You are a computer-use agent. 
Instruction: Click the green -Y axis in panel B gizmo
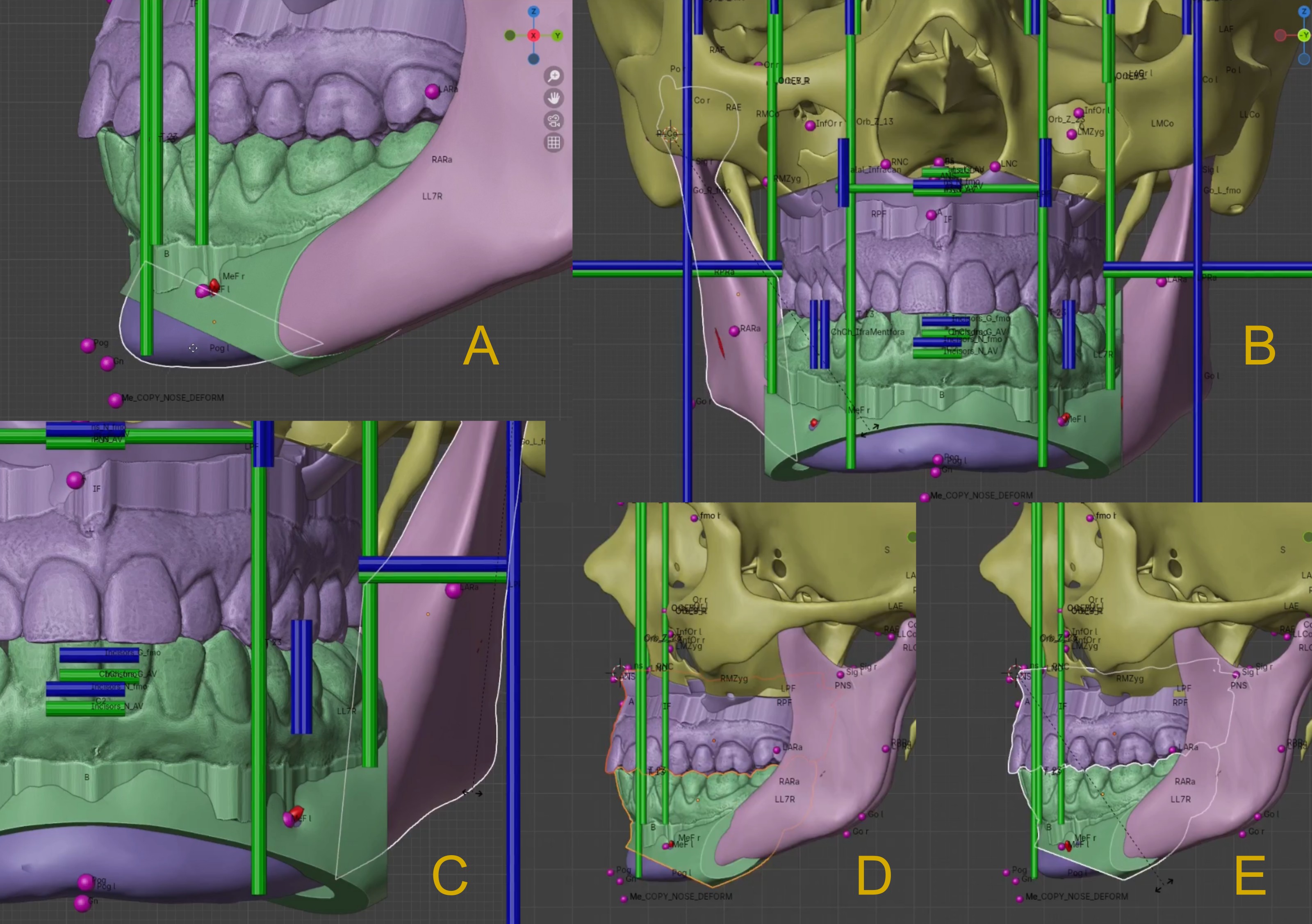(1305, 35)
